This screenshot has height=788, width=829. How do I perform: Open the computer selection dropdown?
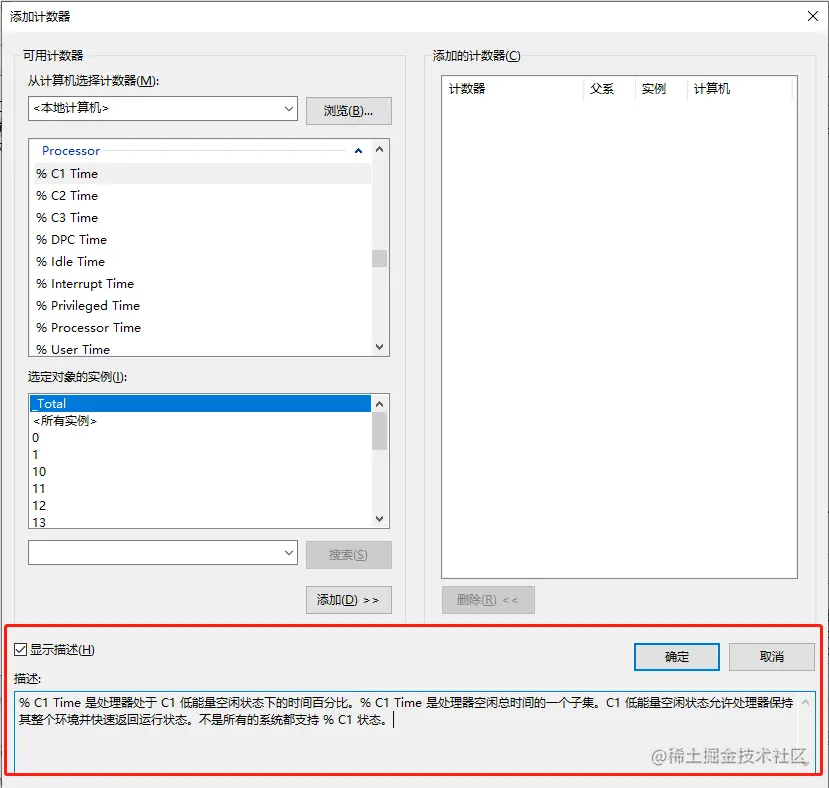[288, 108]
